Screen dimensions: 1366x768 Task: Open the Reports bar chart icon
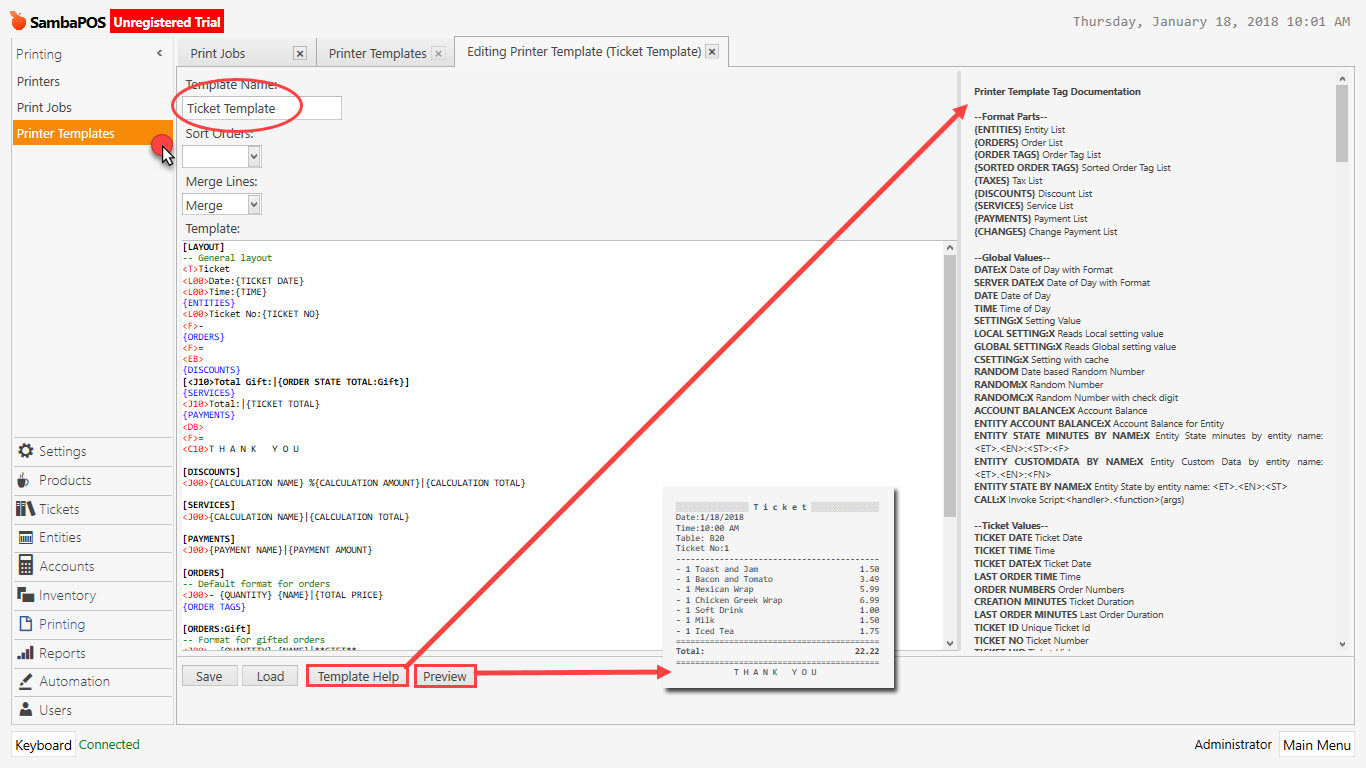coord(25,653)
